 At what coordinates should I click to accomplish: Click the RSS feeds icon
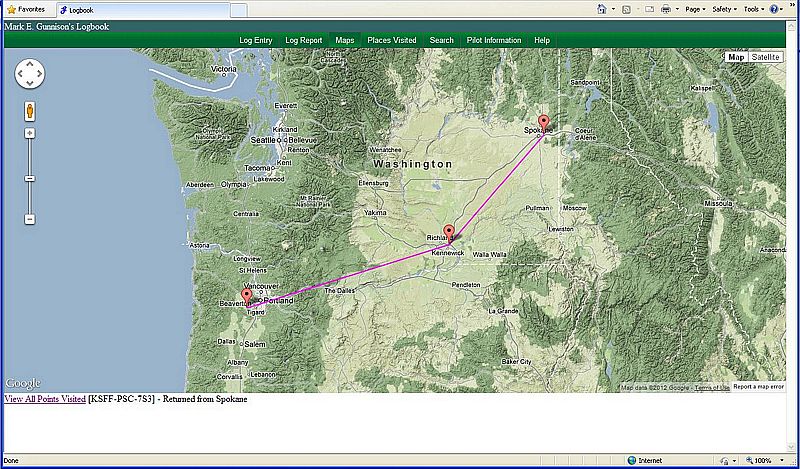tap(627, 9)
